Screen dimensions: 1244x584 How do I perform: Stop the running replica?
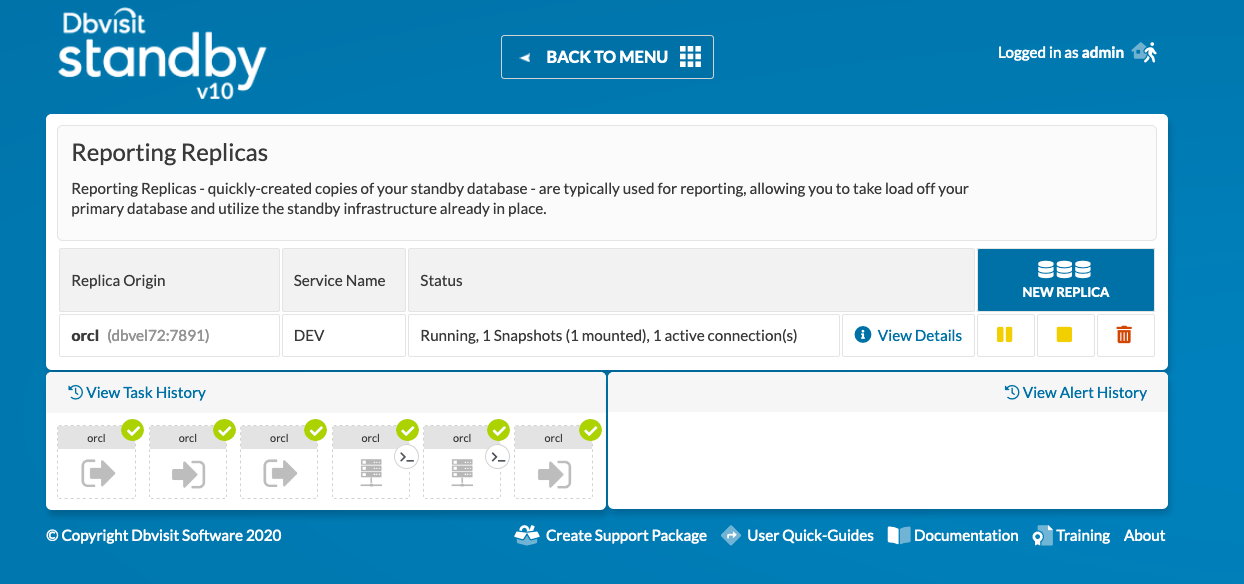[x=1065, y=335]
